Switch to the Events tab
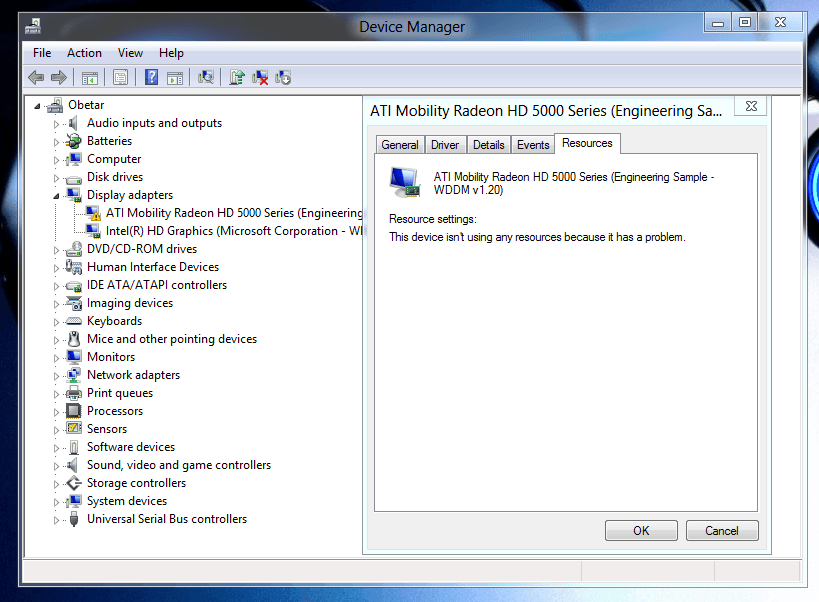819x602 pixels. (533, 145)
